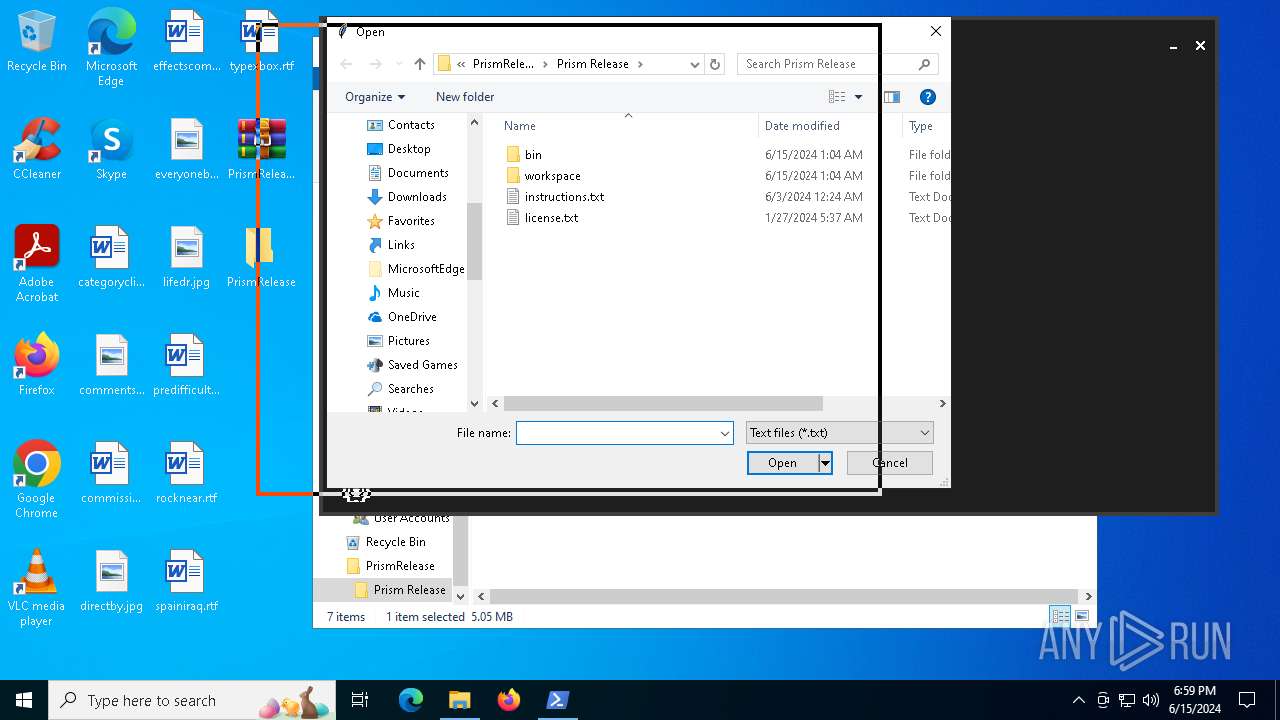Click the File name input field
Image resolution: width=1280 pixels, height=720 pixels.
coord(617,433)
